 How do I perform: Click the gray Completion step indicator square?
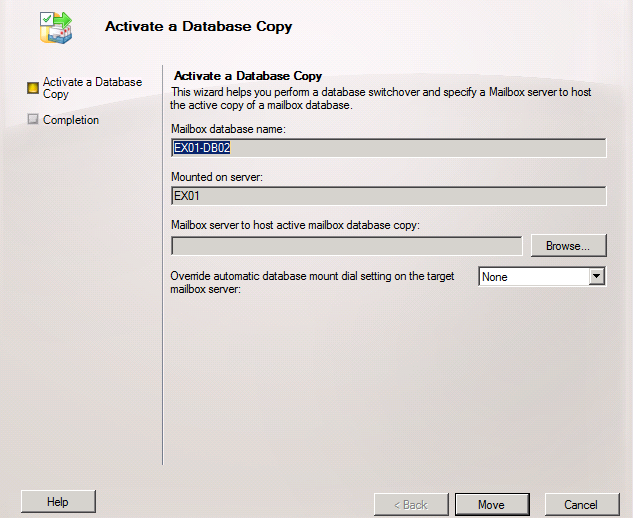coord(33,120)
